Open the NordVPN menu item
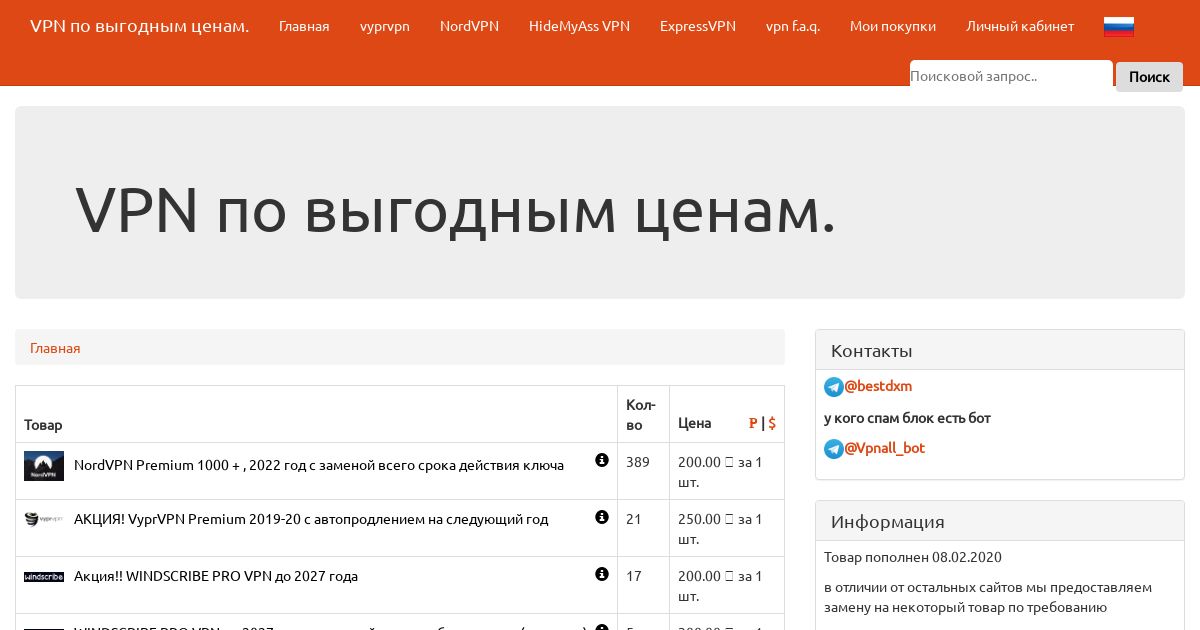Screen dimensions: 1200x630 pyautogui.click(x=469, y=26)
